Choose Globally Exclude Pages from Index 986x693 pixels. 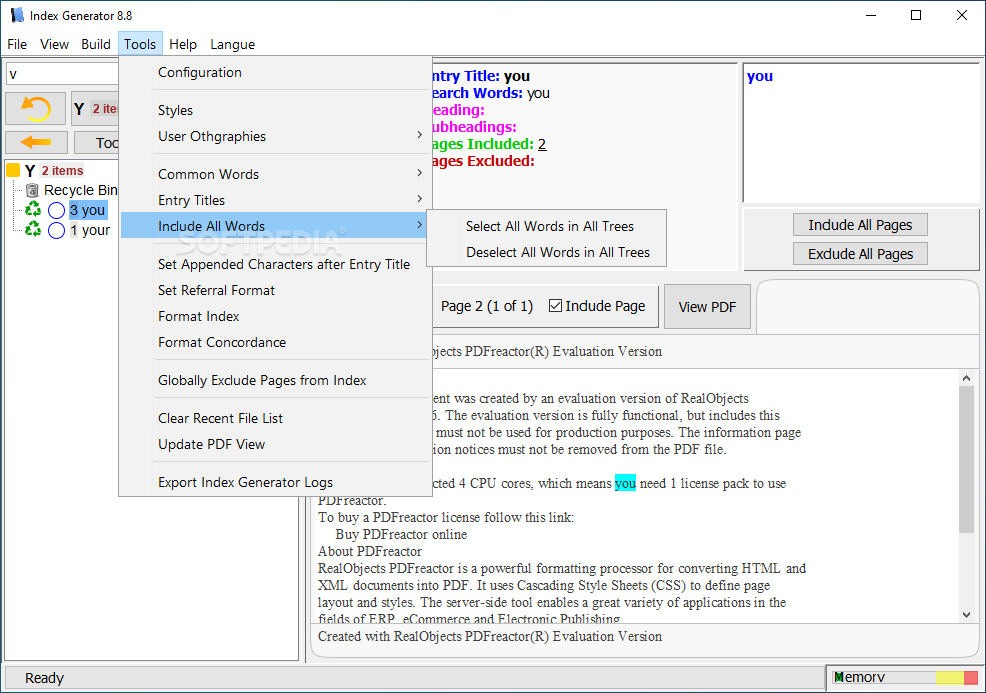point(275,380)
